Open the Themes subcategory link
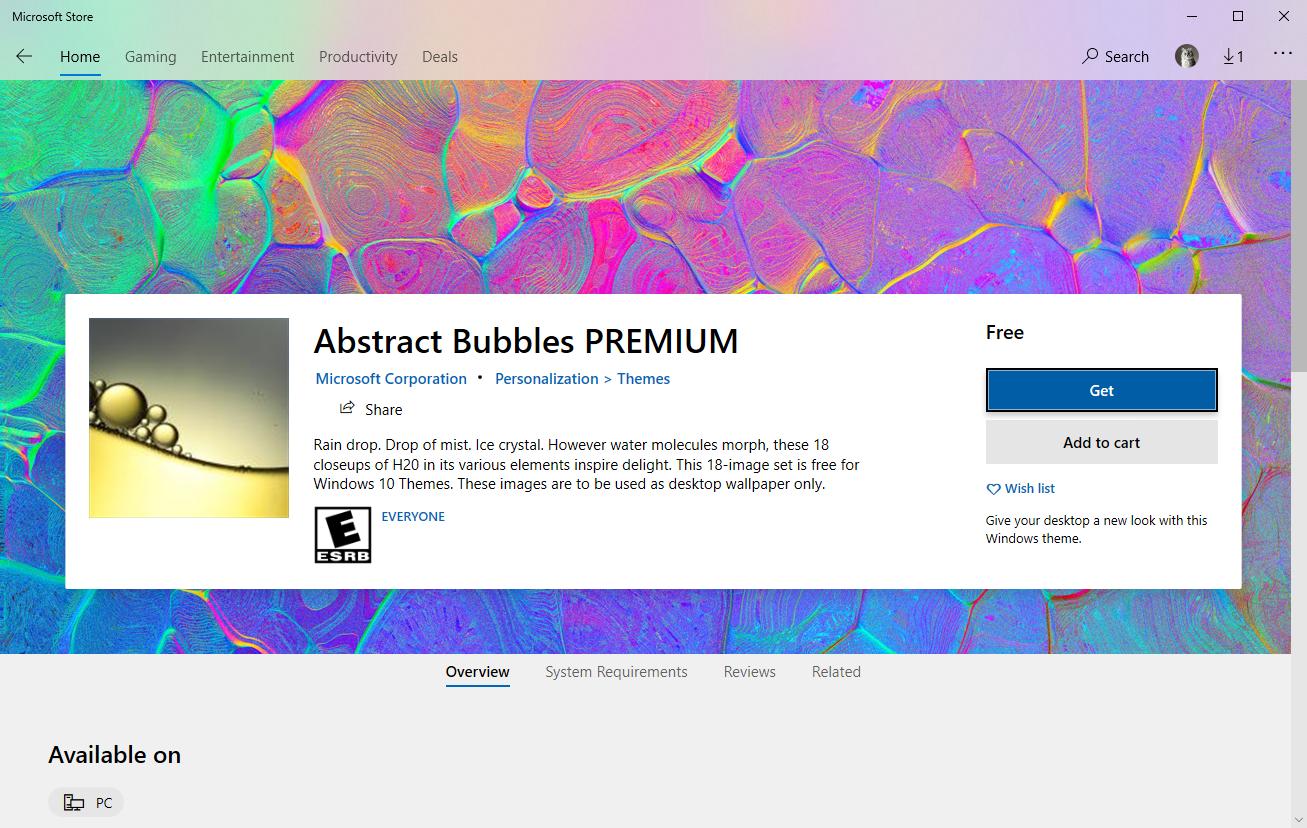Image resolution: width=1307 pixels, height=828 pixels. [643, 379]
